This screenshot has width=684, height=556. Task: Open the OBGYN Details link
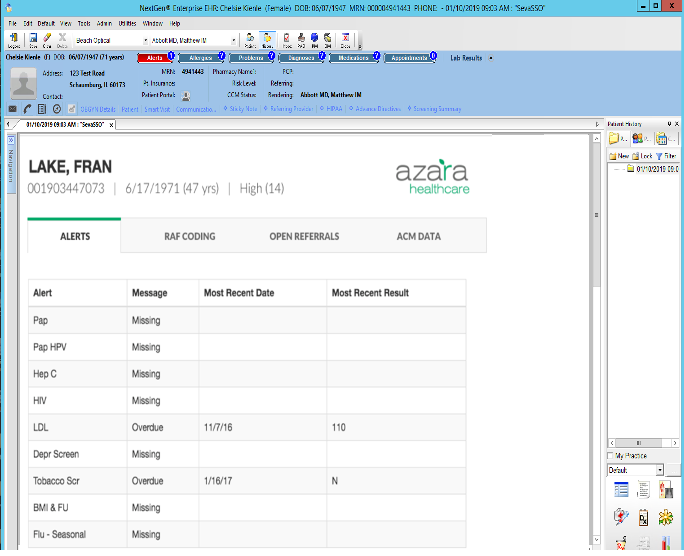point(98,109)
